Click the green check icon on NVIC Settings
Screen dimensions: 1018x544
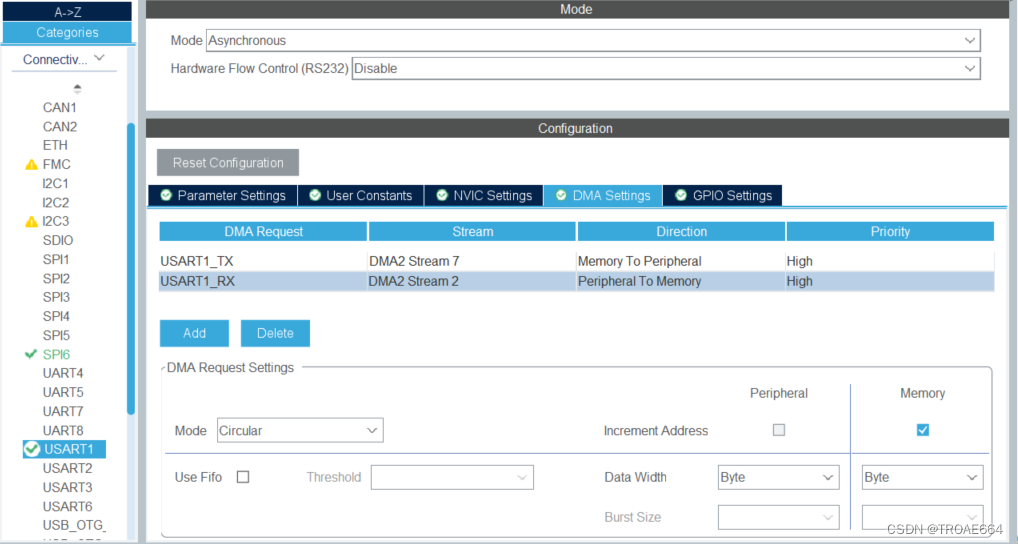[x=442, y=195]
